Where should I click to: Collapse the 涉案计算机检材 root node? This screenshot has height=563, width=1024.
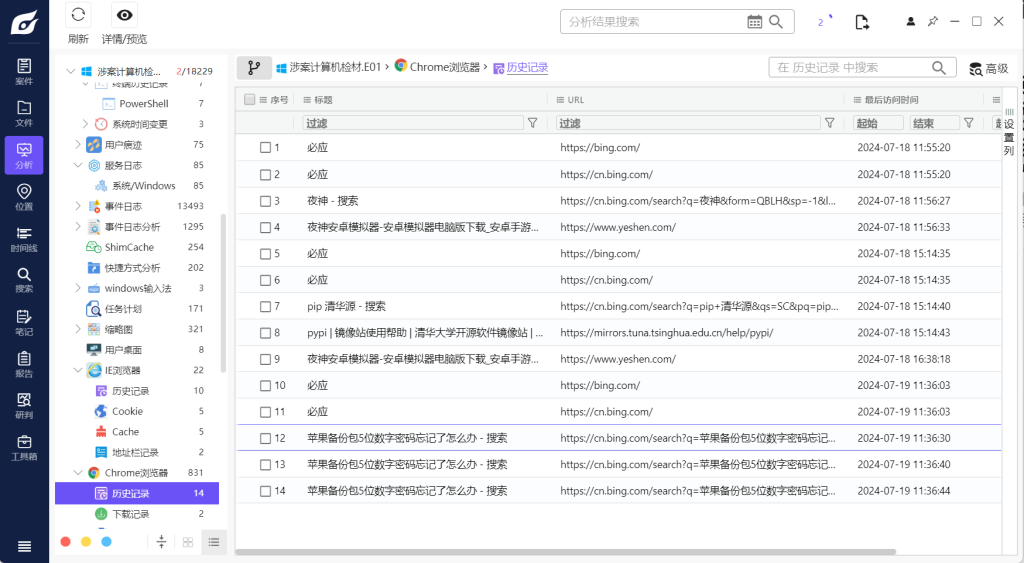(x=71, y=71)
